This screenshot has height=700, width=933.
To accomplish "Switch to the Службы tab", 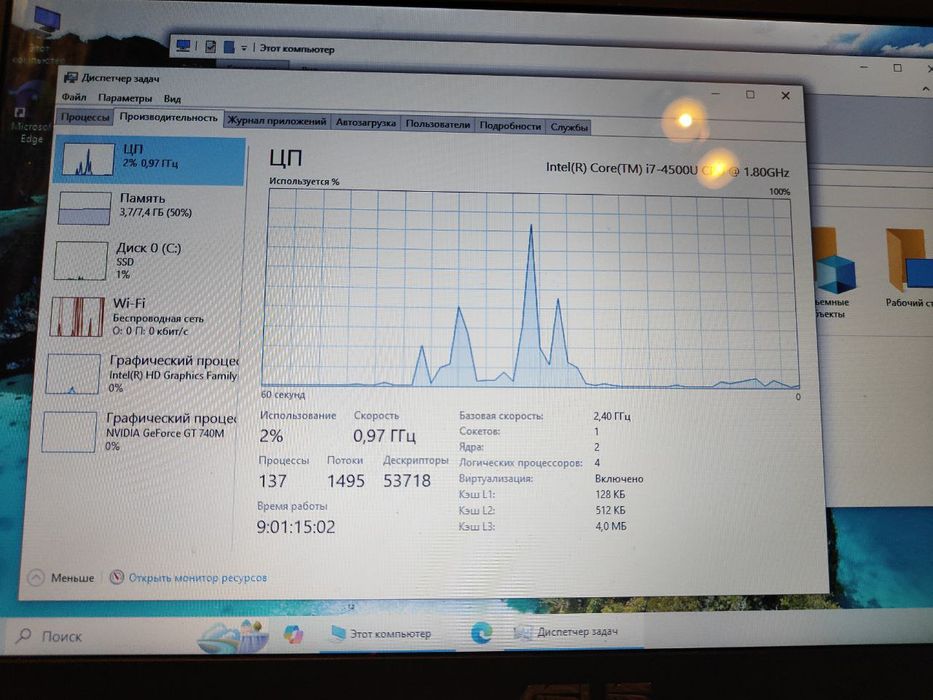I will [x=569, y=127].
